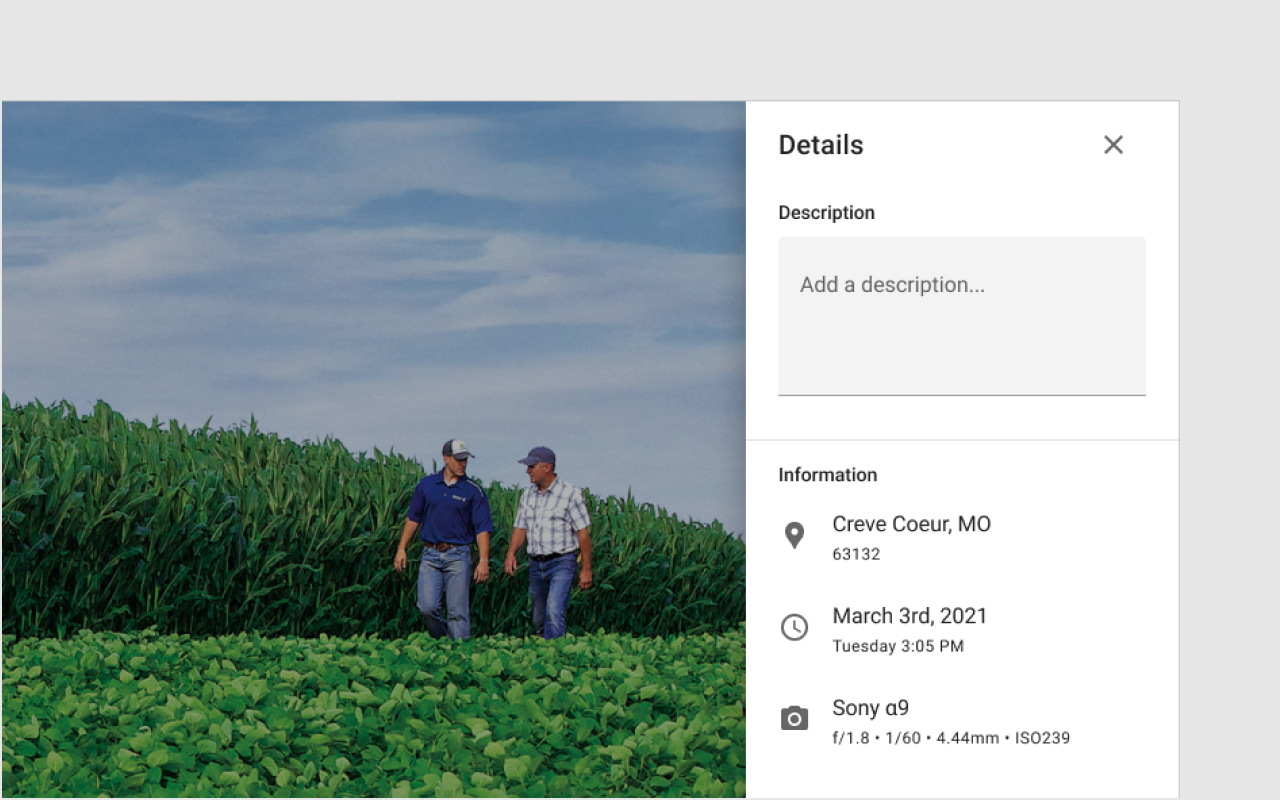This screenshot has height=800, width=1280.
Task: Click the f/1.8 exposure settings line
Action: click(950, 738)
